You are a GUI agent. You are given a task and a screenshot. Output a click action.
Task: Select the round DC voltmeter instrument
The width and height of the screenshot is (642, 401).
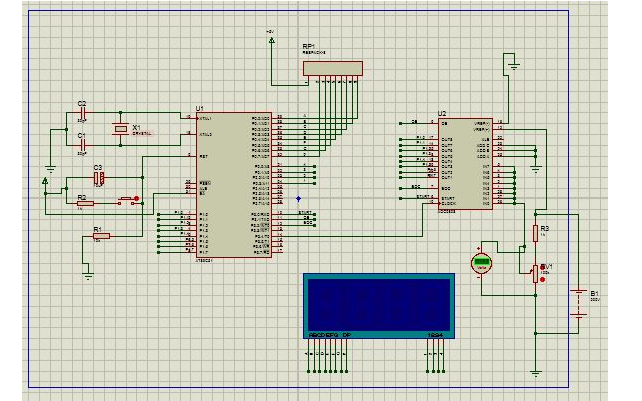(481, 263)
